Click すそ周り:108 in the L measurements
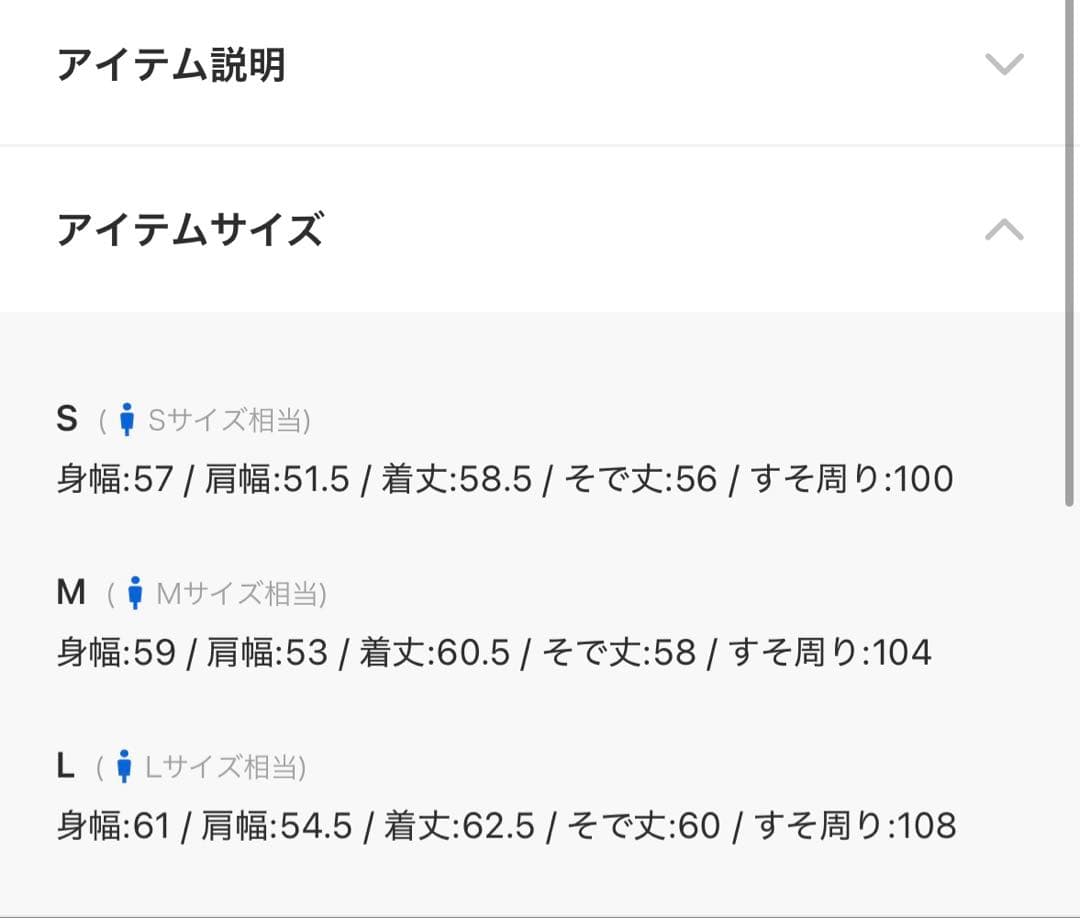This screenshot has height=918, width=1080. [855, 826]
